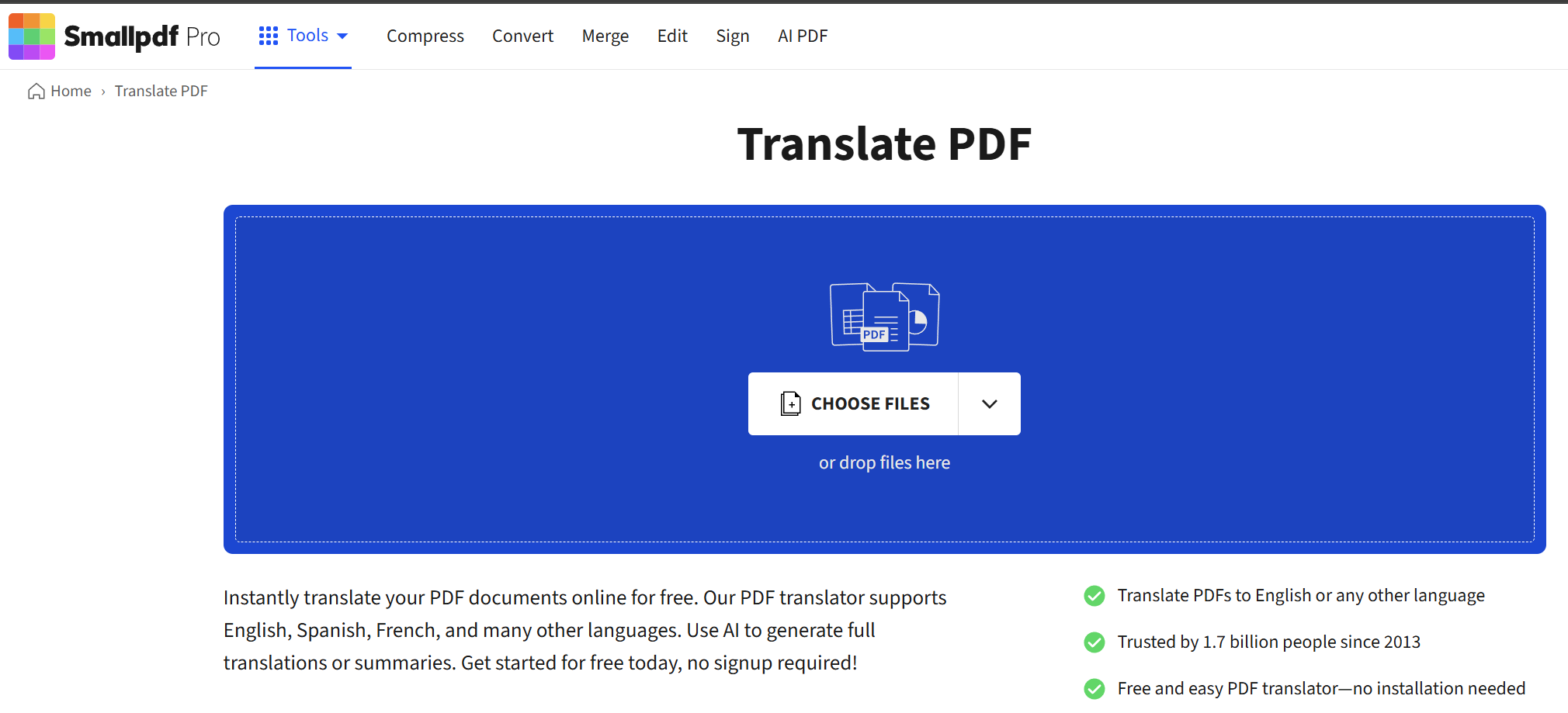Screen dimensions: 1568x713
Task: Click the Smallpdf colorful logo icon
Action: 32,36
